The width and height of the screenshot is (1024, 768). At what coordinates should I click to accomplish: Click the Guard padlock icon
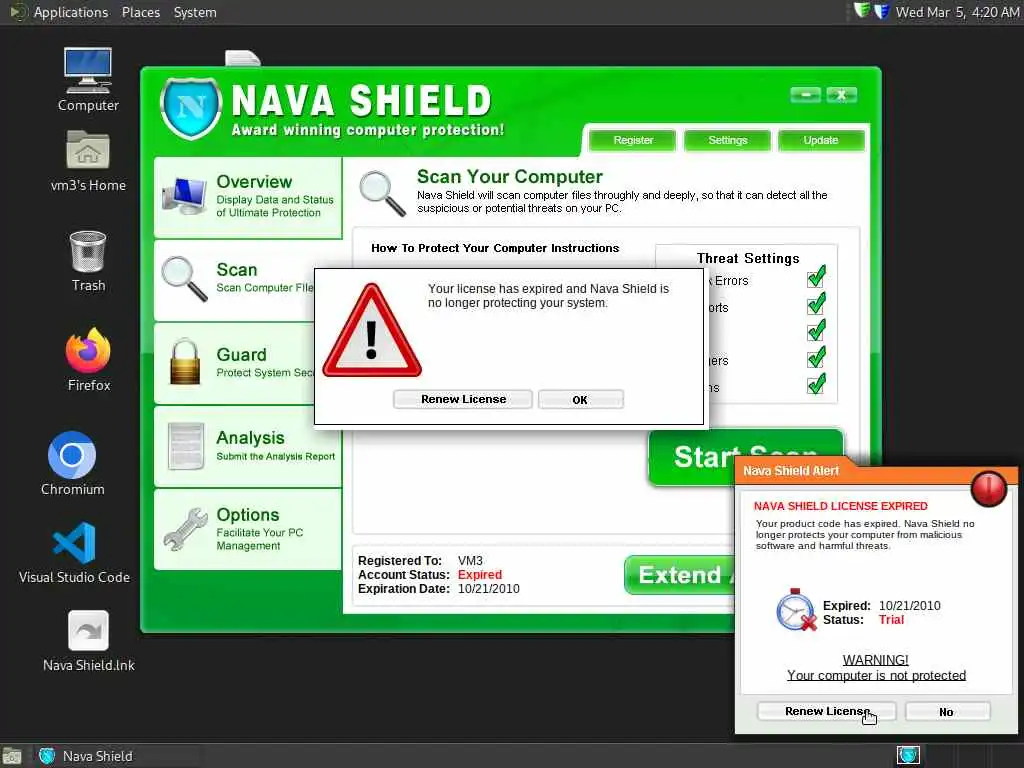185,361
